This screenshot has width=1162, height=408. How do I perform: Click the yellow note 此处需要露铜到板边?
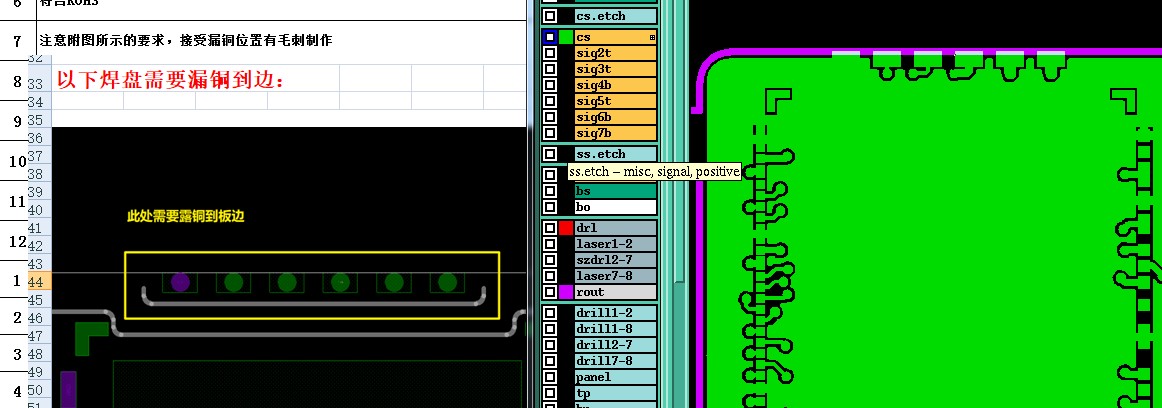pos(186,216)
